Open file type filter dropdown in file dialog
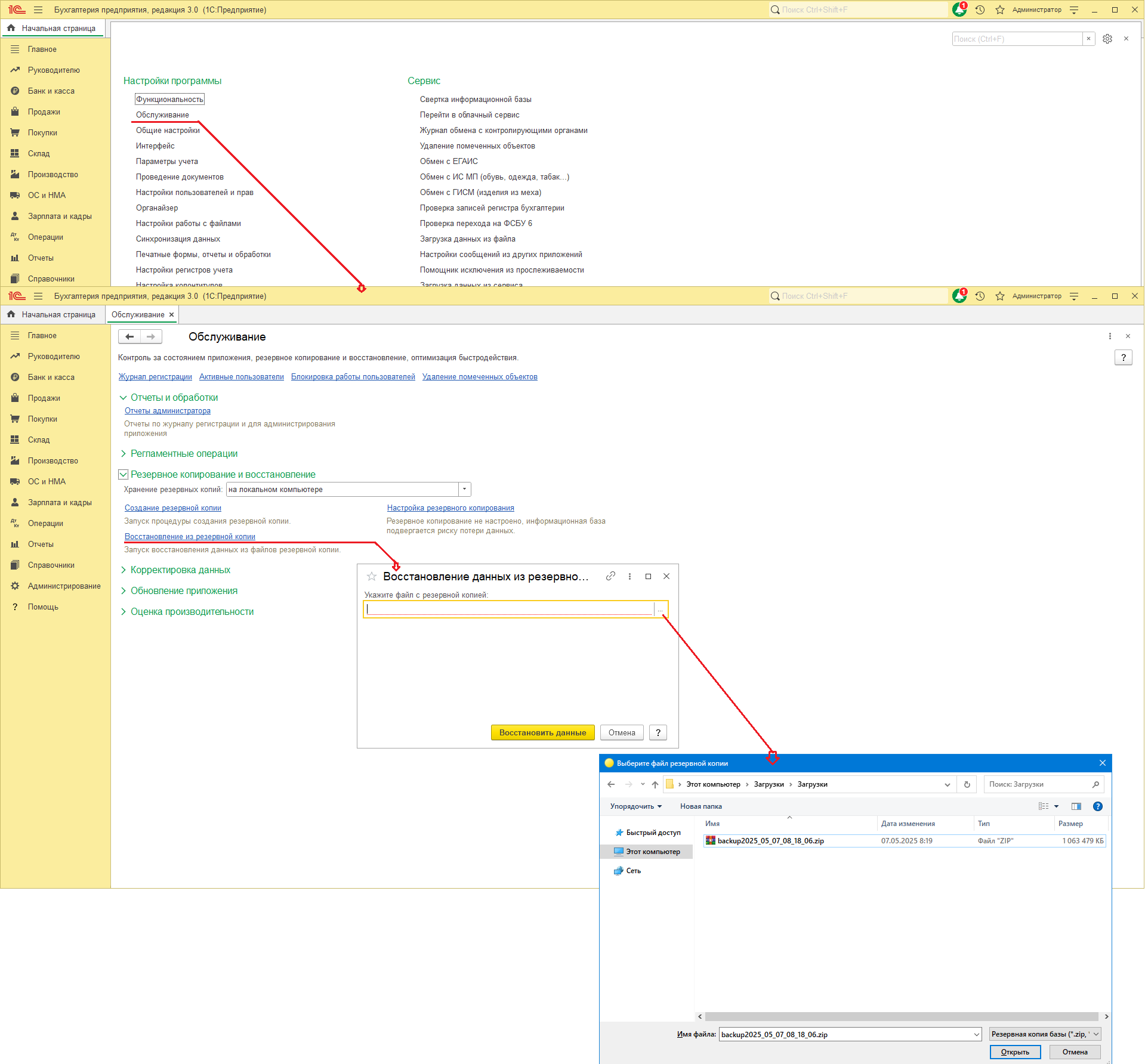The height and width of the screenshot is (1064, 1148). 1045,1034
